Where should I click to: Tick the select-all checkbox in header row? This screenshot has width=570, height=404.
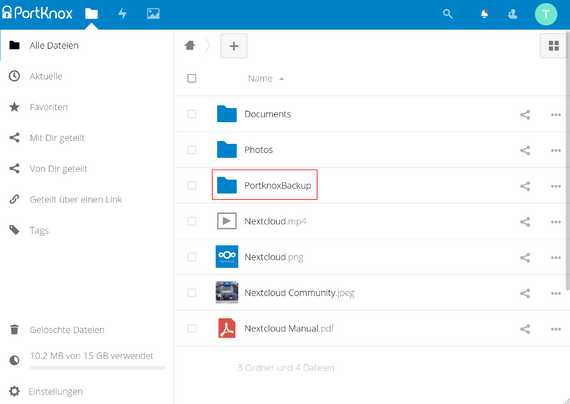pos(192,78)
